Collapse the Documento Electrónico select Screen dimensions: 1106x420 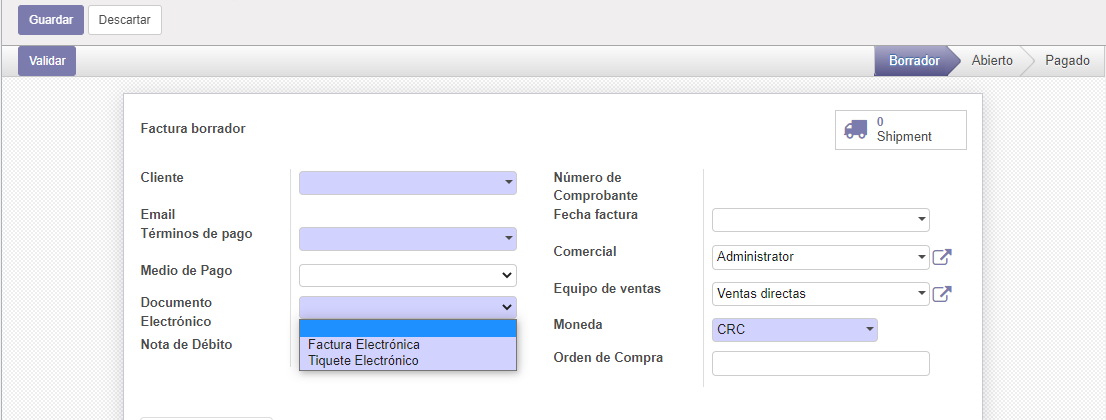[408, 307]
